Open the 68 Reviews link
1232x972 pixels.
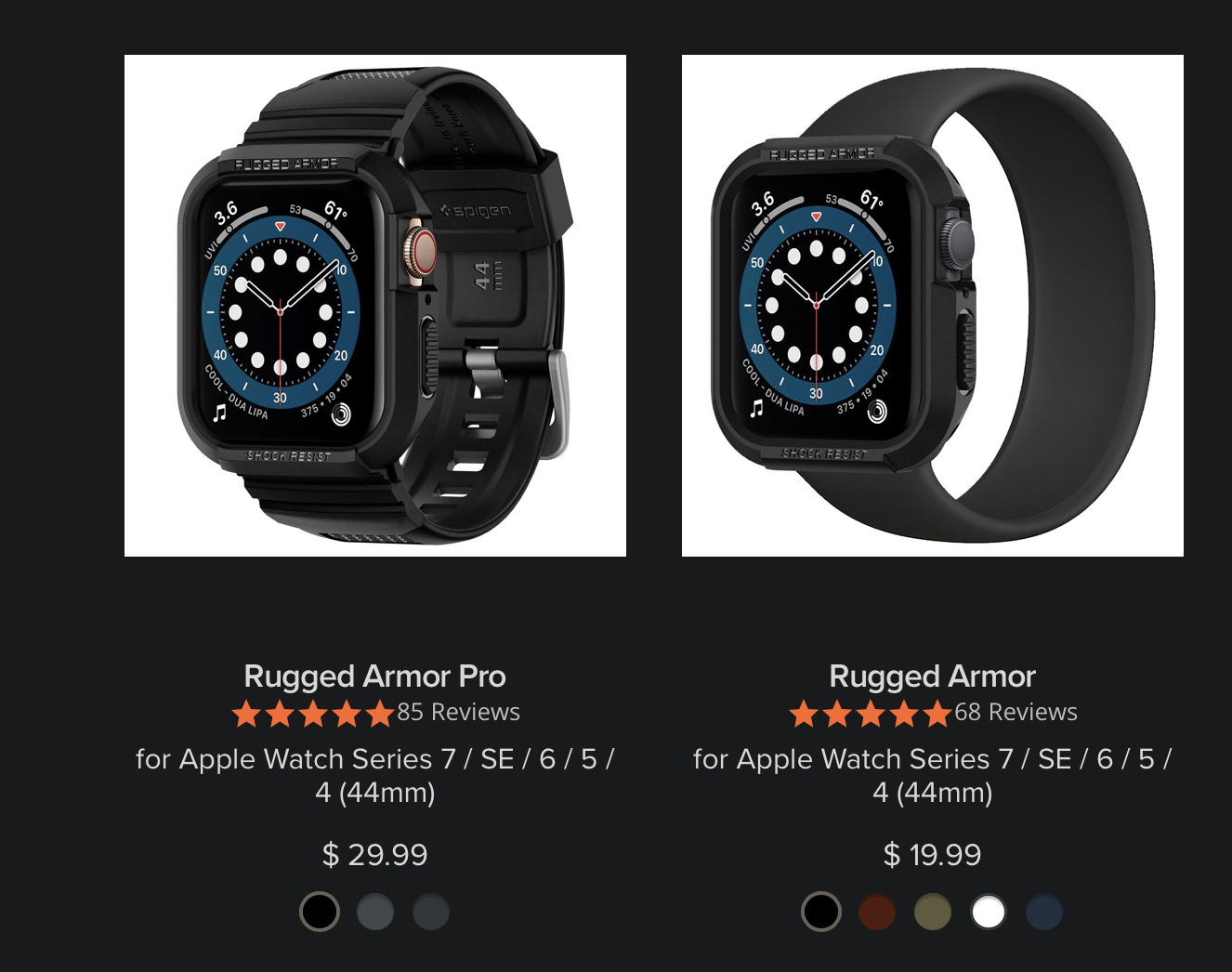click(1016, 713)
